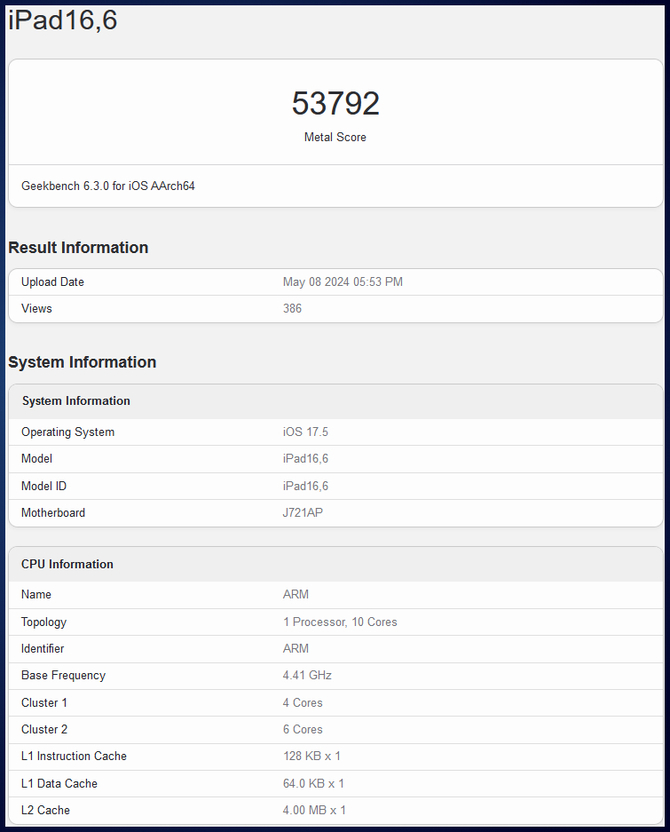Viewport: 670px width, 832px height.
Task: Click the Model row label
Action: point(37,458)
